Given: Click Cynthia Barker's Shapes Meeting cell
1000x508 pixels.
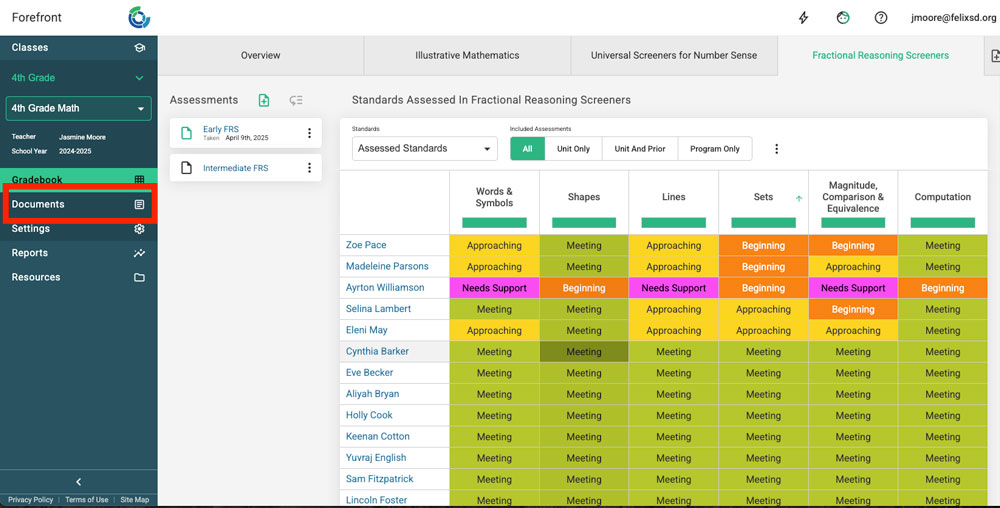Looking at the screenshot, I should point(584,352).
